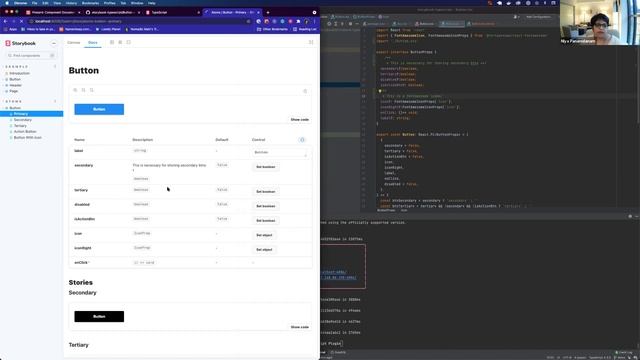Reset controls using the table header icon
Screen dimensions: 640x360
[x=302, y=140]
